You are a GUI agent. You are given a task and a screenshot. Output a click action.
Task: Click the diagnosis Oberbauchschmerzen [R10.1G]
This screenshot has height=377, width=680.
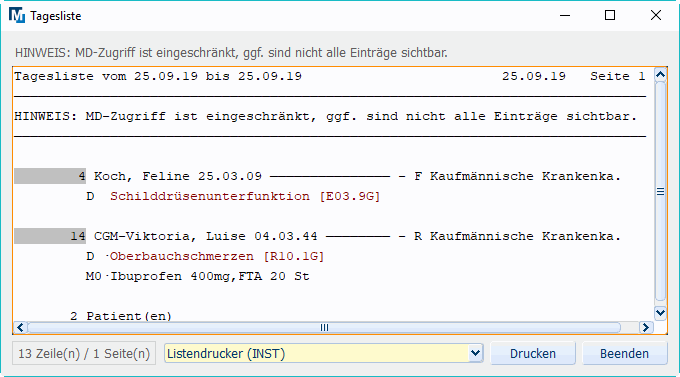click(x=217, y=256)
